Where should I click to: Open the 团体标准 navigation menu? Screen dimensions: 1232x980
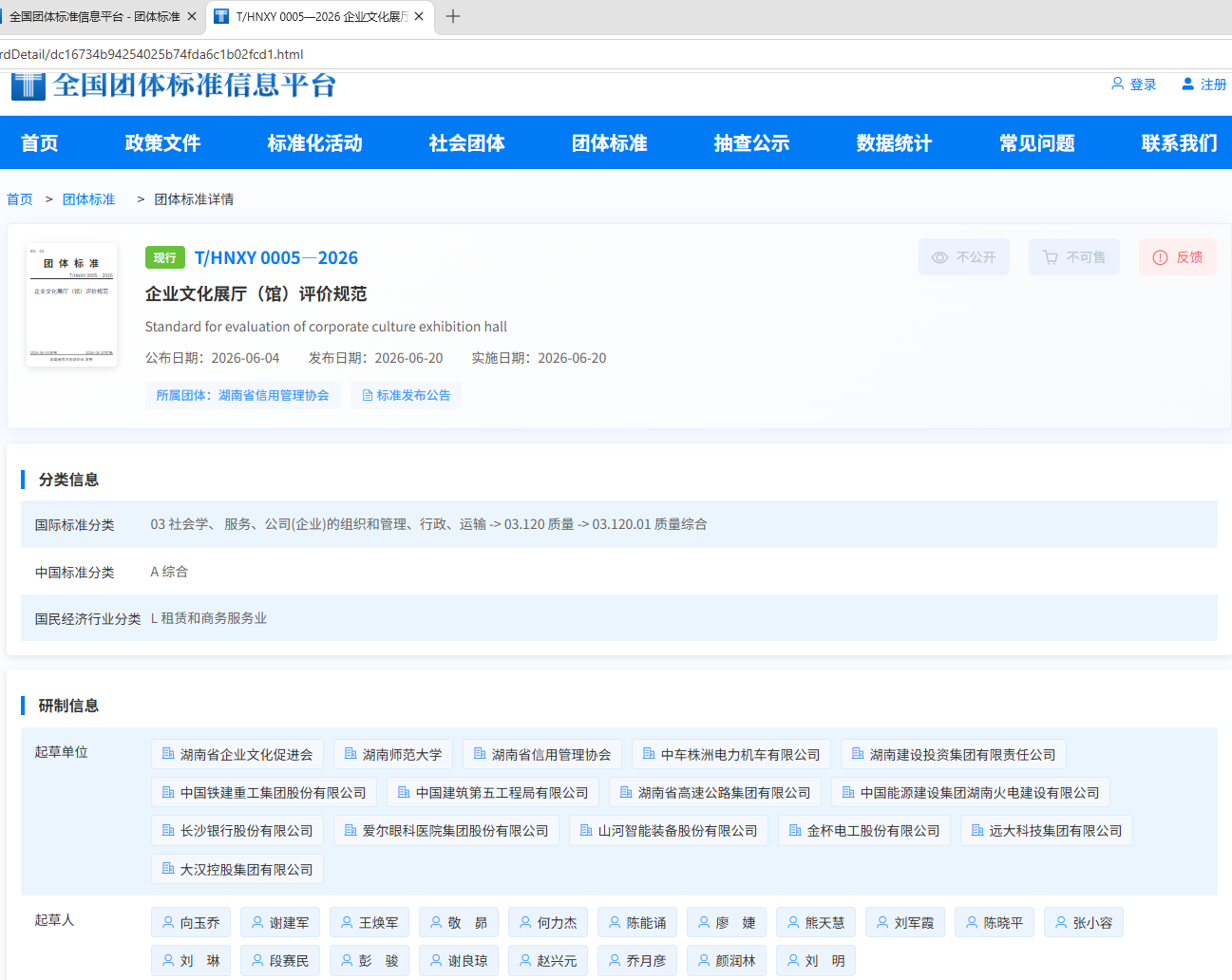pyautogui.click(x=609, y=143)
